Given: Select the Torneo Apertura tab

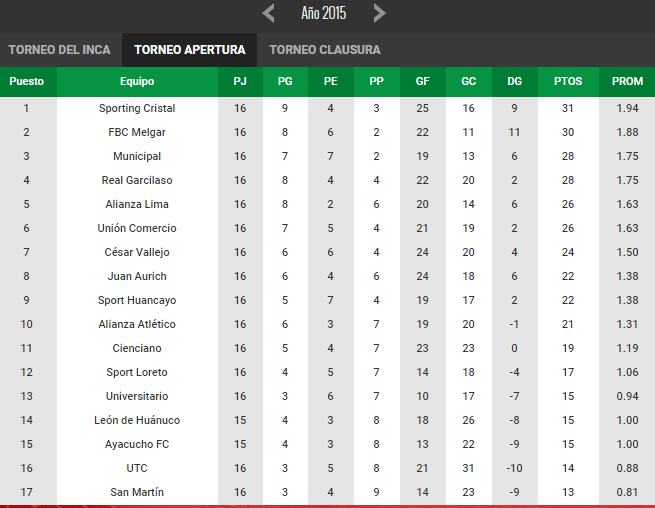Looking at the screenshot, I should point(190,50).
